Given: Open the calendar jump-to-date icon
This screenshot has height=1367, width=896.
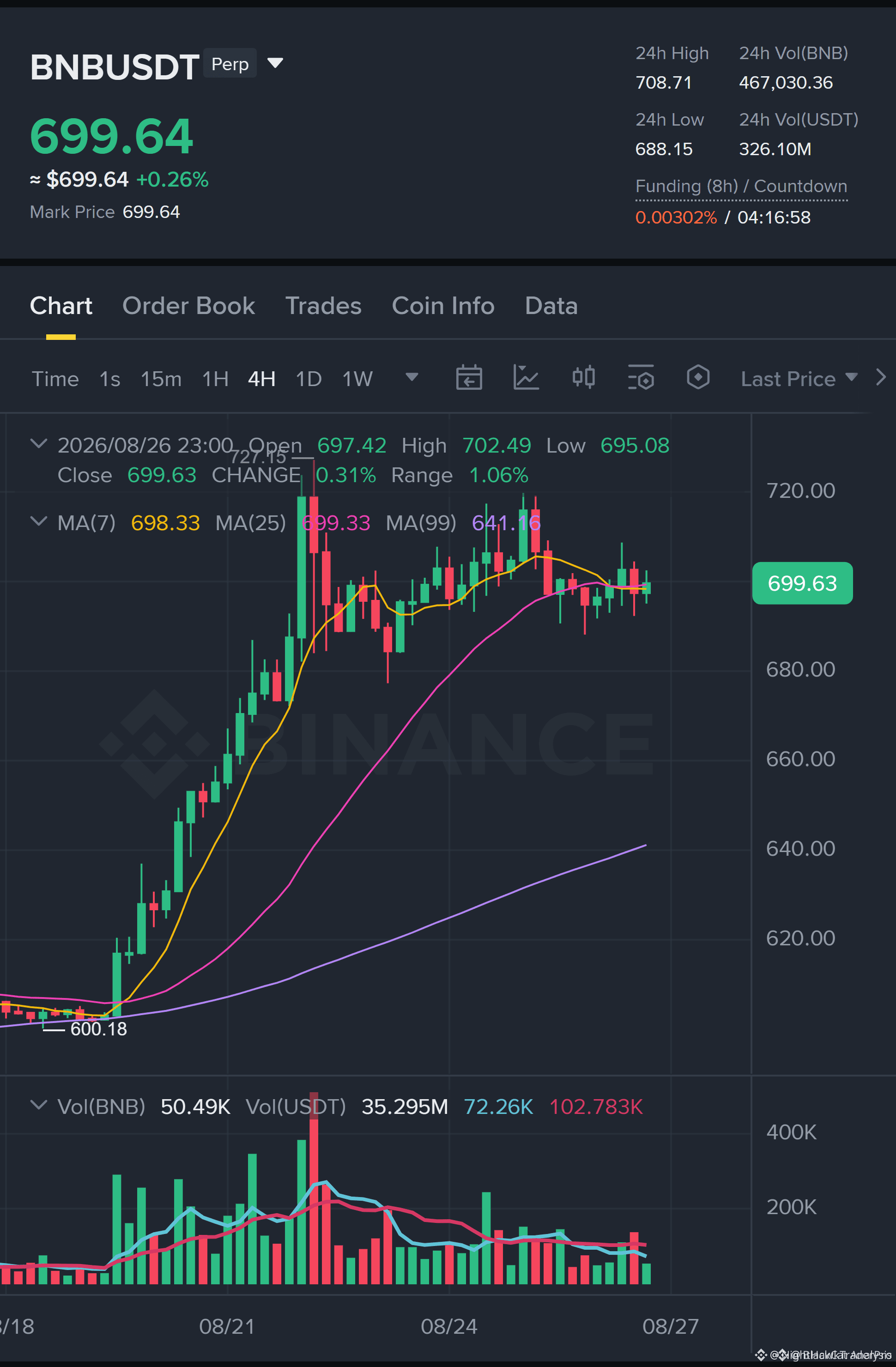Looking at the screenshot, I should pos(469,378).
